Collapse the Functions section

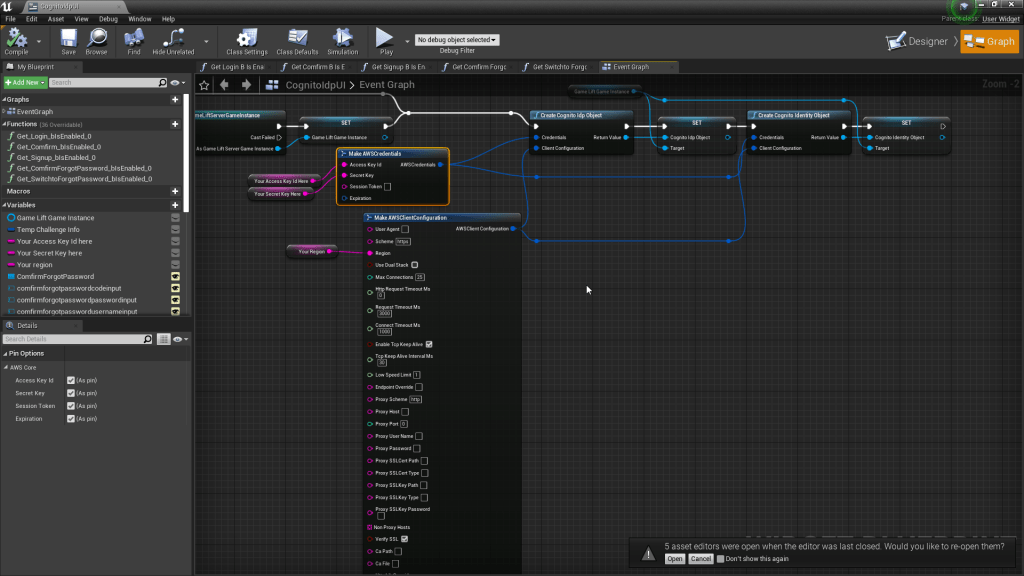point(4,124)
